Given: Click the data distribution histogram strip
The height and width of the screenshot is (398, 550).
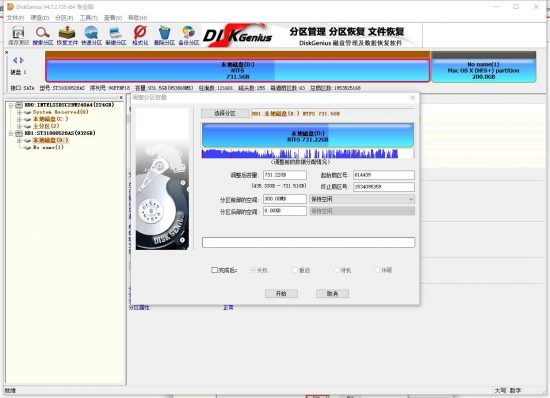Looking at the screenshot, I should (308, 153).
